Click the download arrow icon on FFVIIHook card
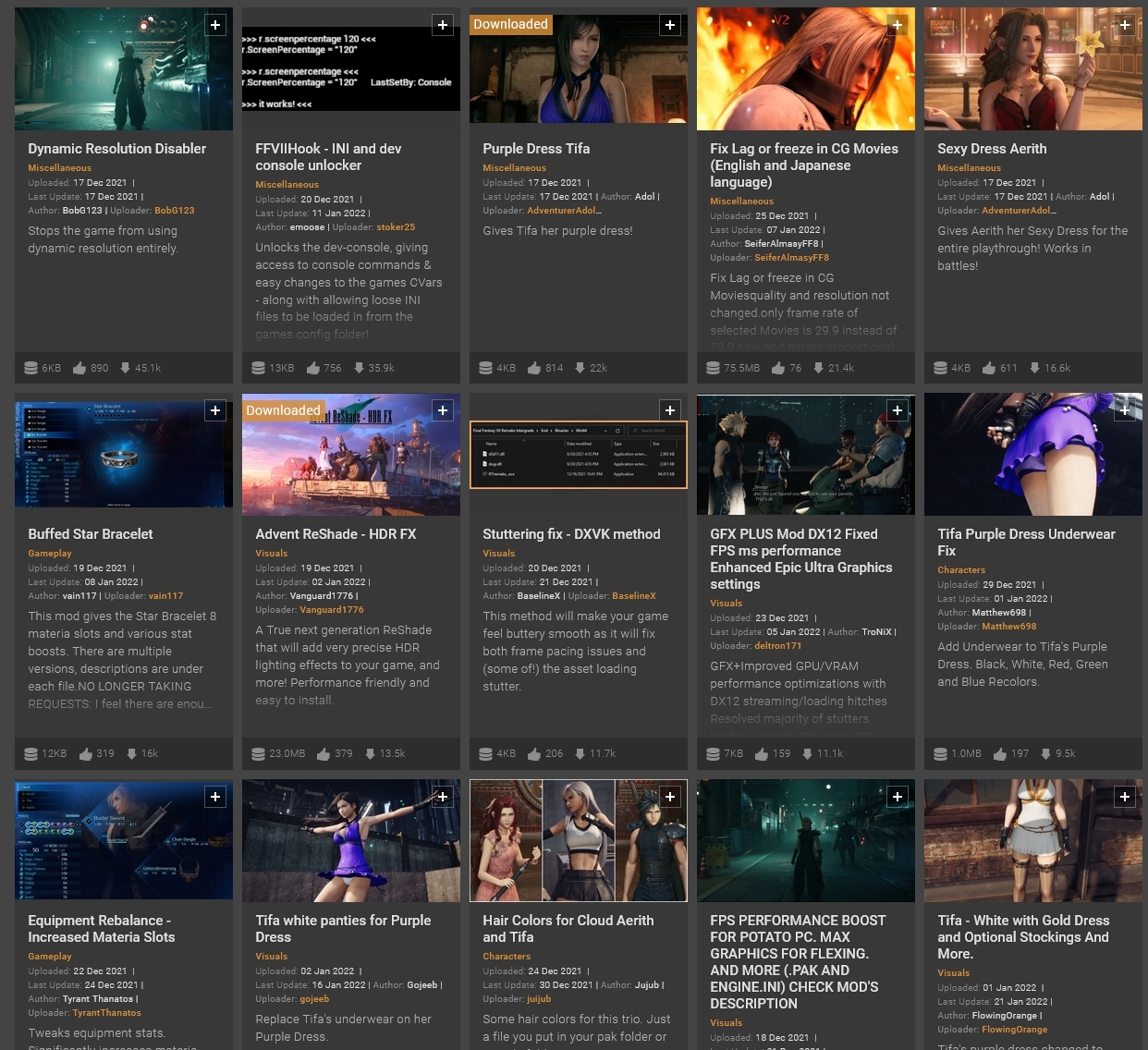The width and height of the screenshot is (1148, 1050). coord(359,368)
